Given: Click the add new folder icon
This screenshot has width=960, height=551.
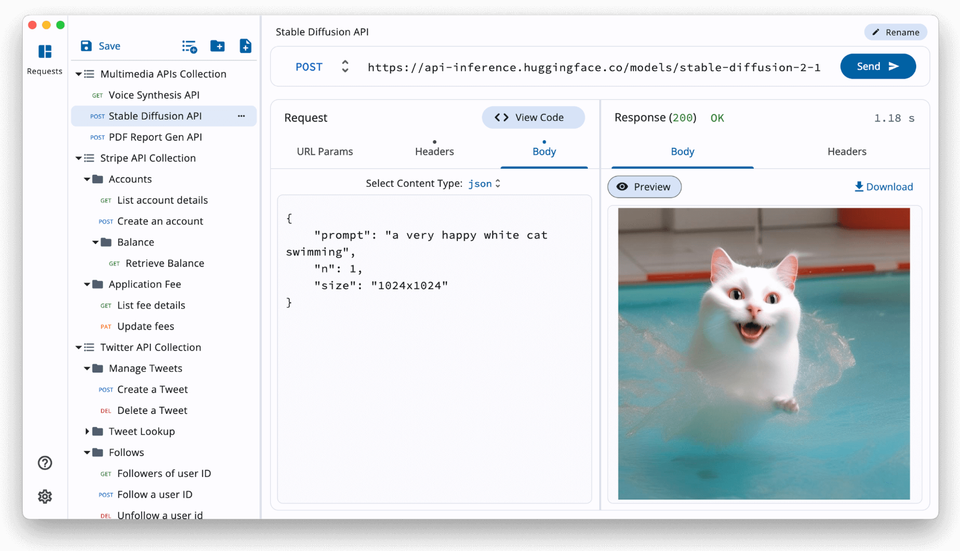Looking at the screenshot, I should [x=217, y=46].
